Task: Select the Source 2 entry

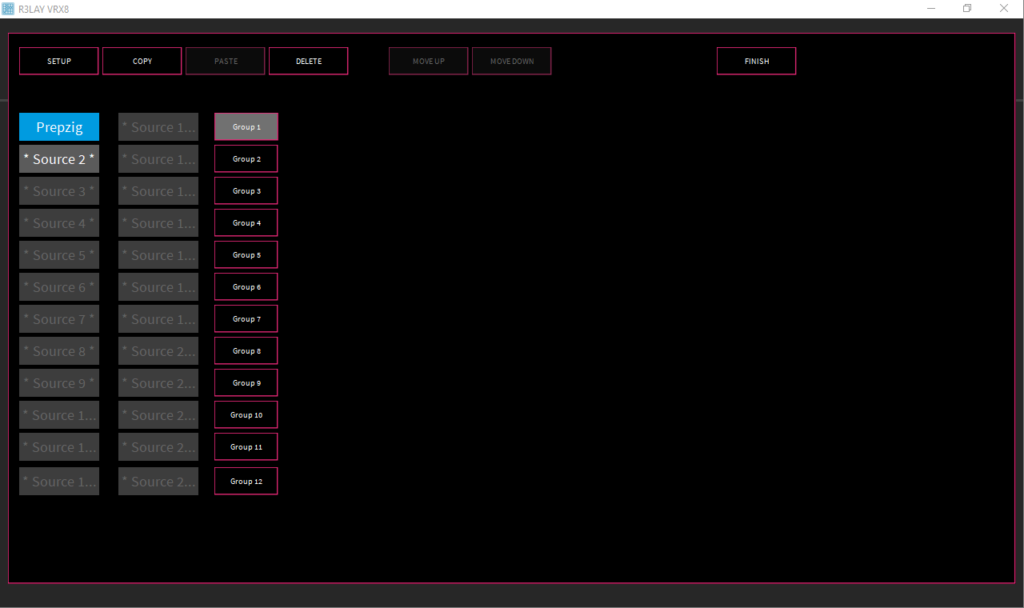Action: (59, 159)
